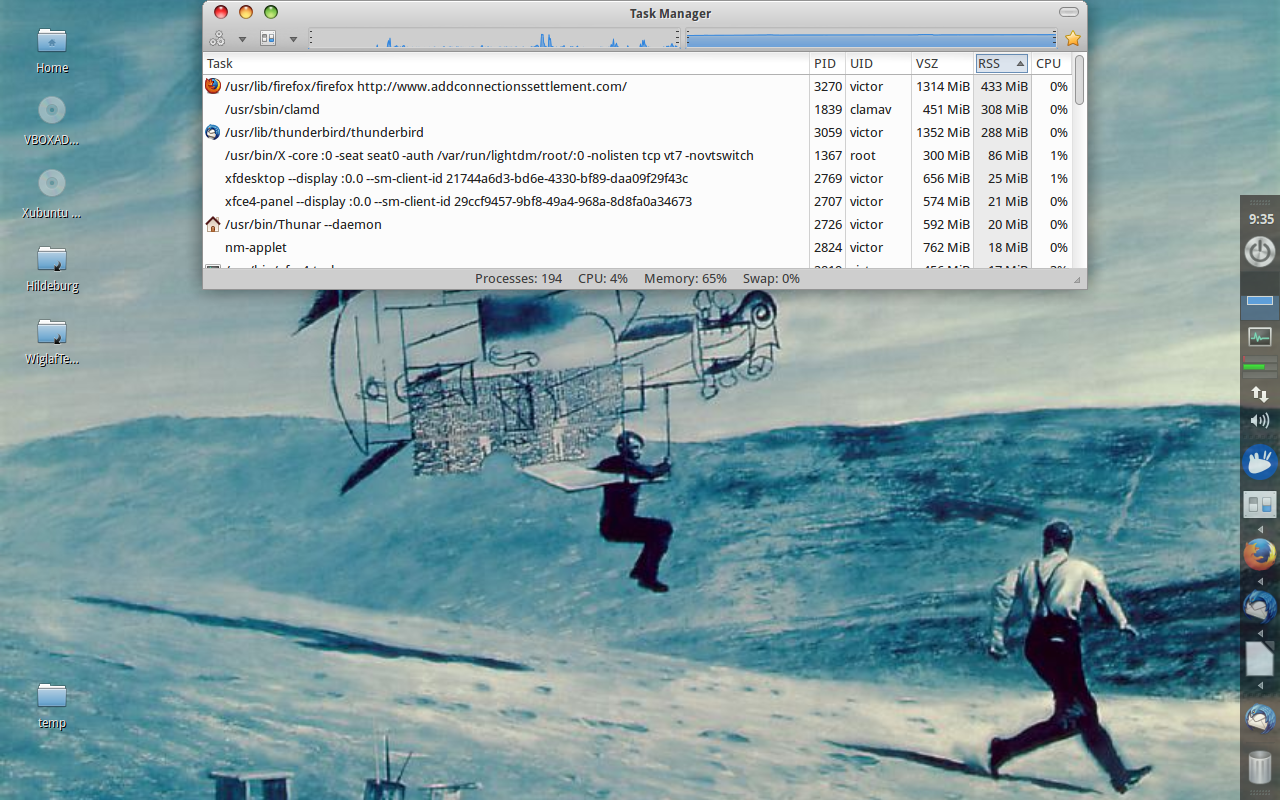This screenshot has width=1280, height=800.
Task: Click the Swap: 0% status text
Action: (771, 279)
